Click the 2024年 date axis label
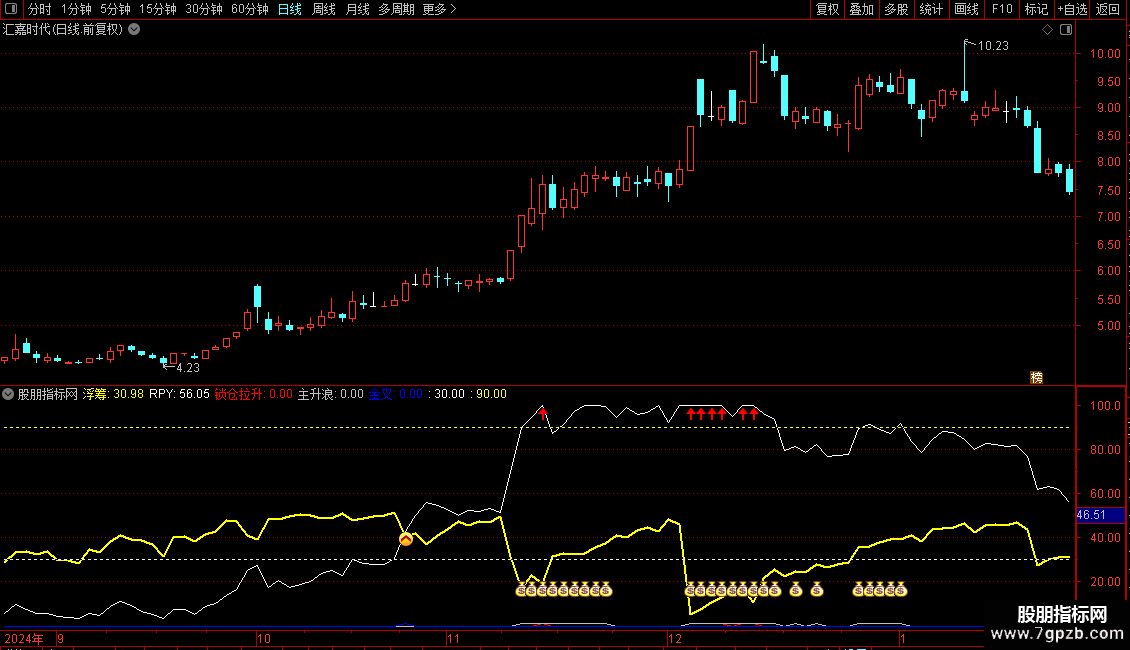 click(24, 638)
